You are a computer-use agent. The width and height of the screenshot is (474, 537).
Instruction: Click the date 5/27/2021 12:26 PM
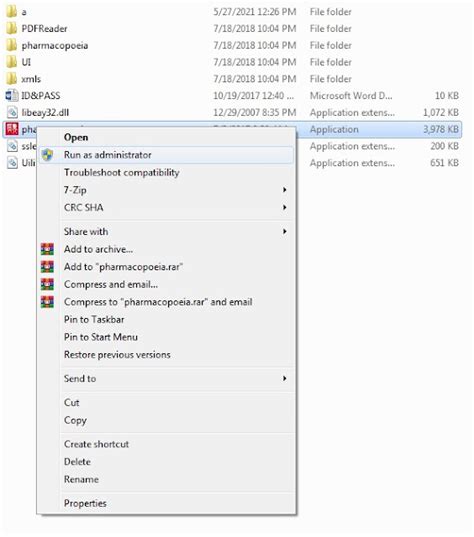tap(254, 12)
